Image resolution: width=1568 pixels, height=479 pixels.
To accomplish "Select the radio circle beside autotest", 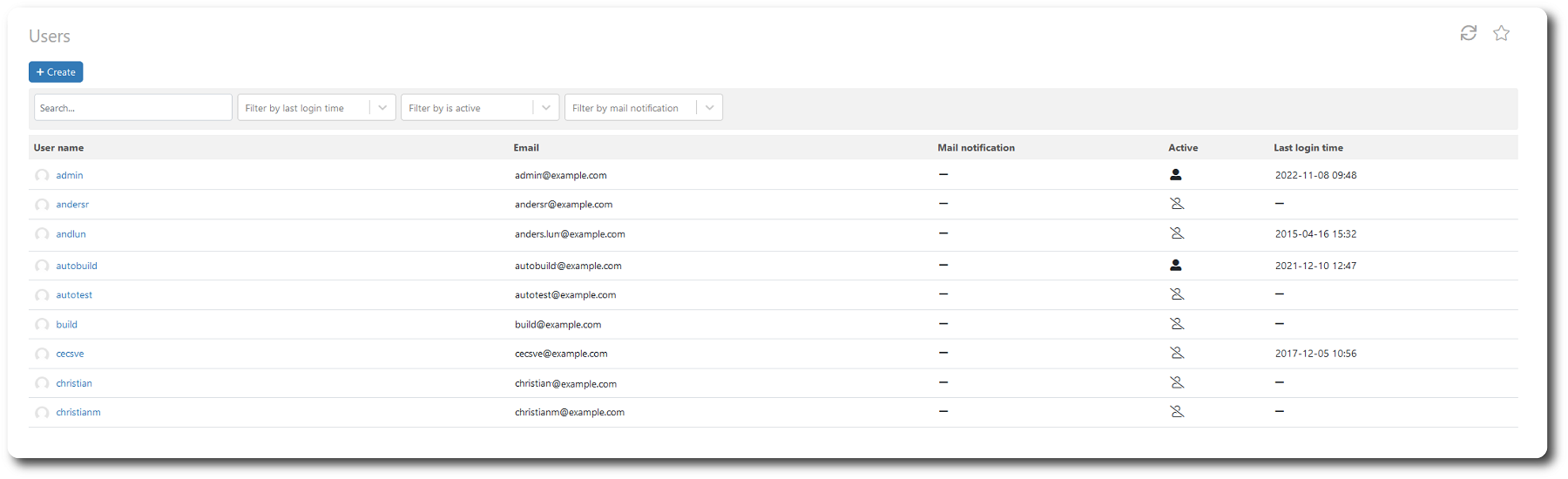I will (x=42, y=295).
